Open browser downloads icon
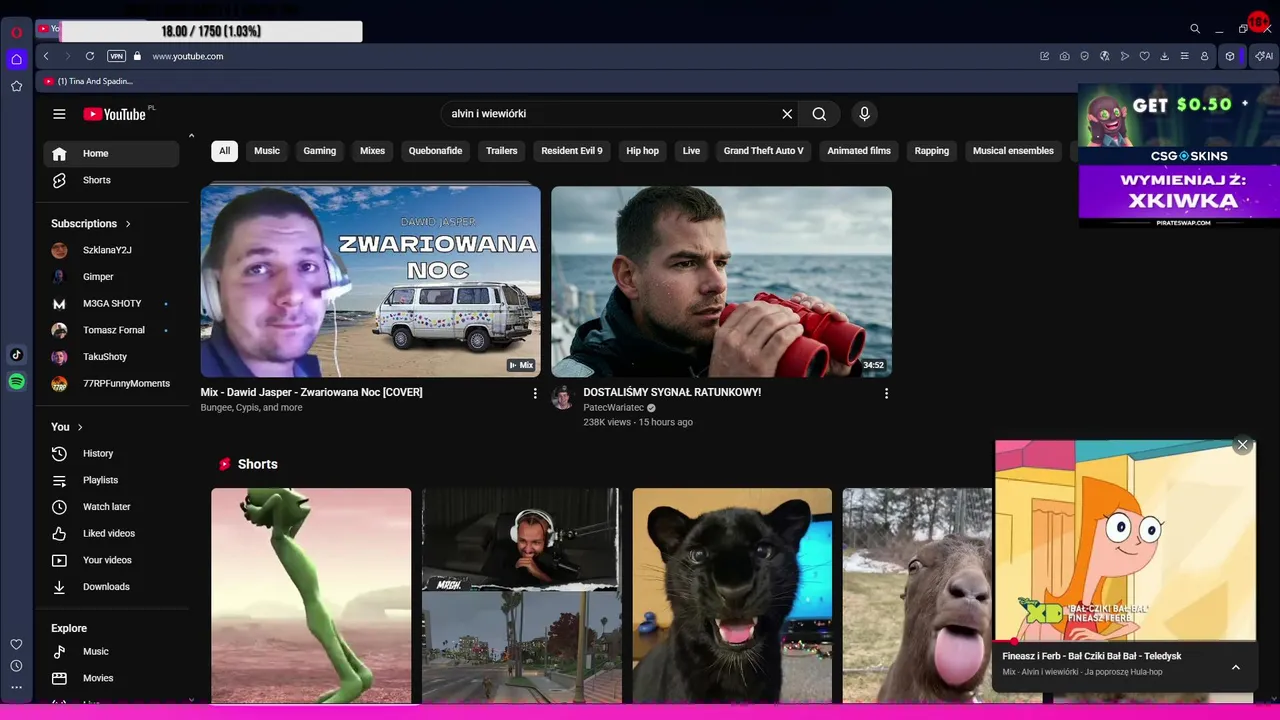Image resolution: width=1280 pixels, height=720 pixels. (x=1165, y=56)
